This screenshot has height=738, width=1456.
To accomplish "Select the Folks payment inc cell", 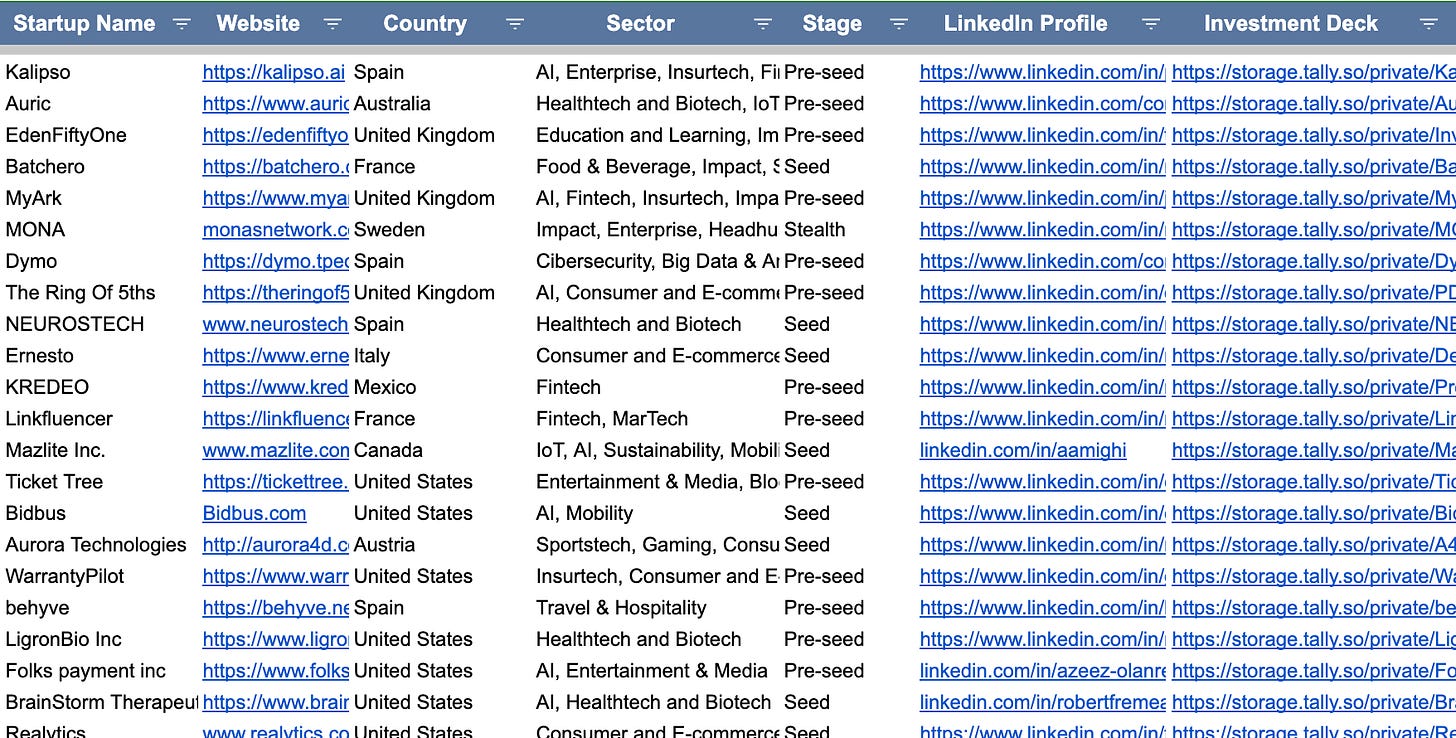I will point(86,671).
